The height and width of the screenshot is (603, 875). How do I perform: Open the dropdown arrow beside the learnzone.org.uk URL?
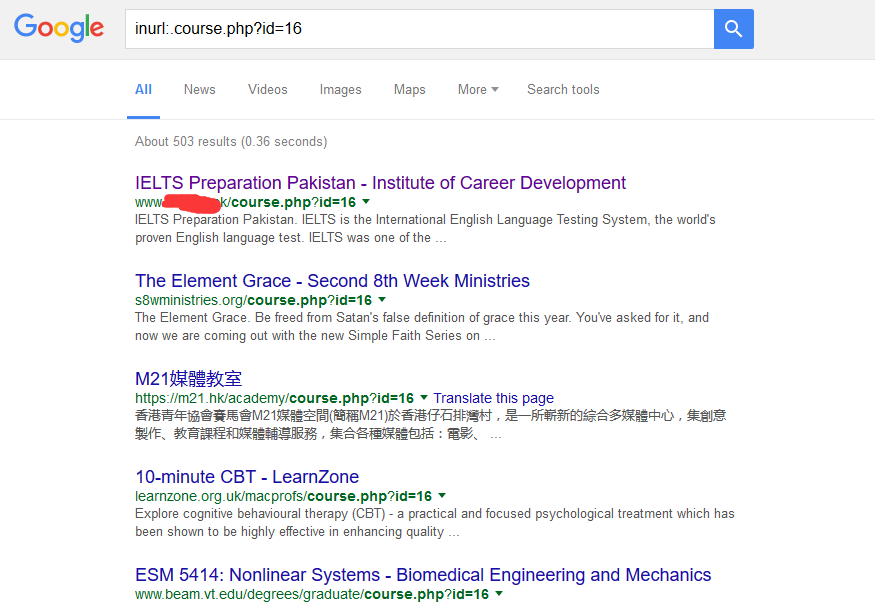pyautogui.click(x=442, y=495)
